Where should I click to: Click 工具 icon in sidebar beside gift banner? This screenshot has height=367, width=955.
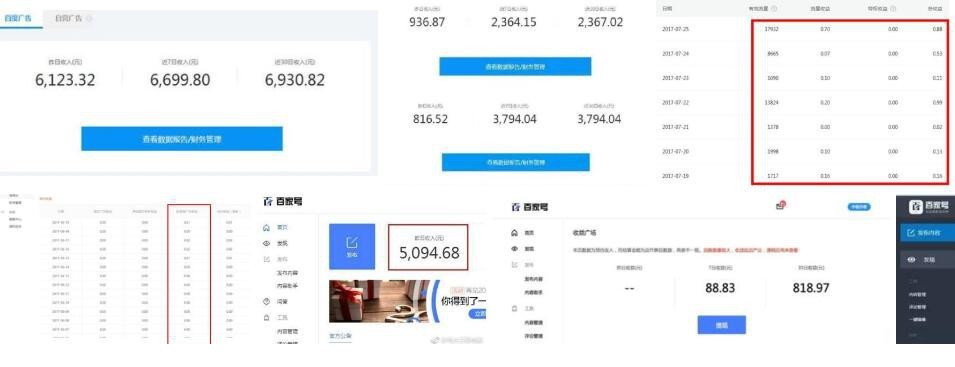[266, 318]
